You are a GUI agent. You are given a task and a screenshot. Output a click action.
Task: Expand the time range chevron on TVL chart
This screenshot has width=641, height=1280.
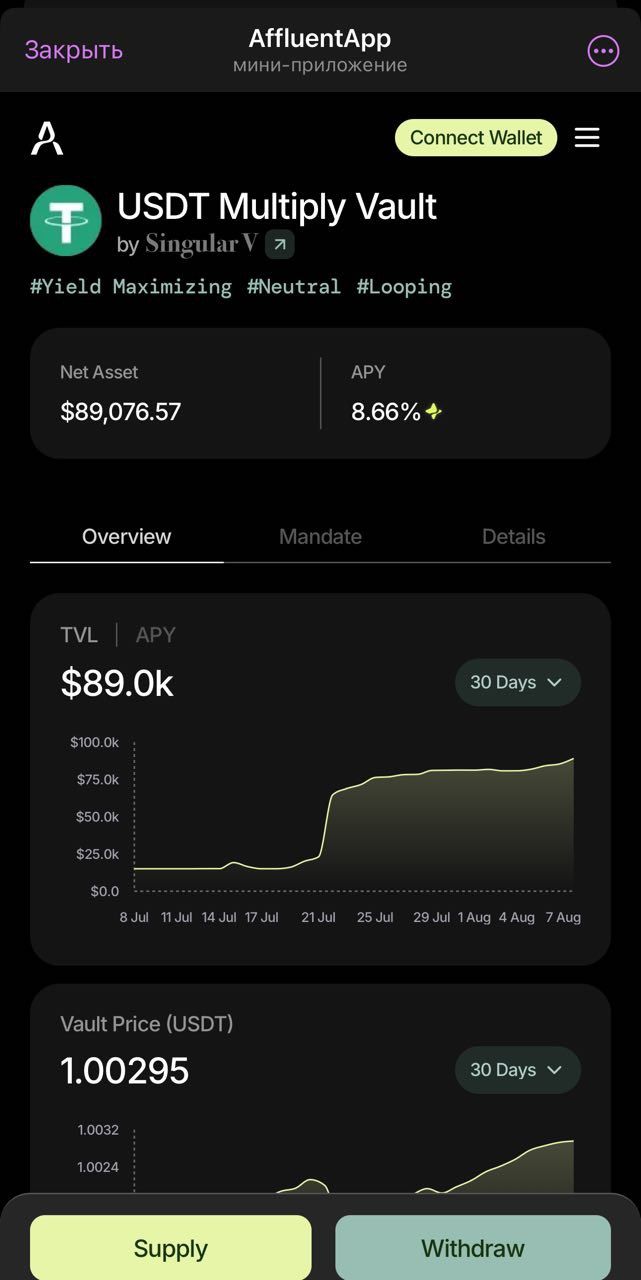pos(554,682)
